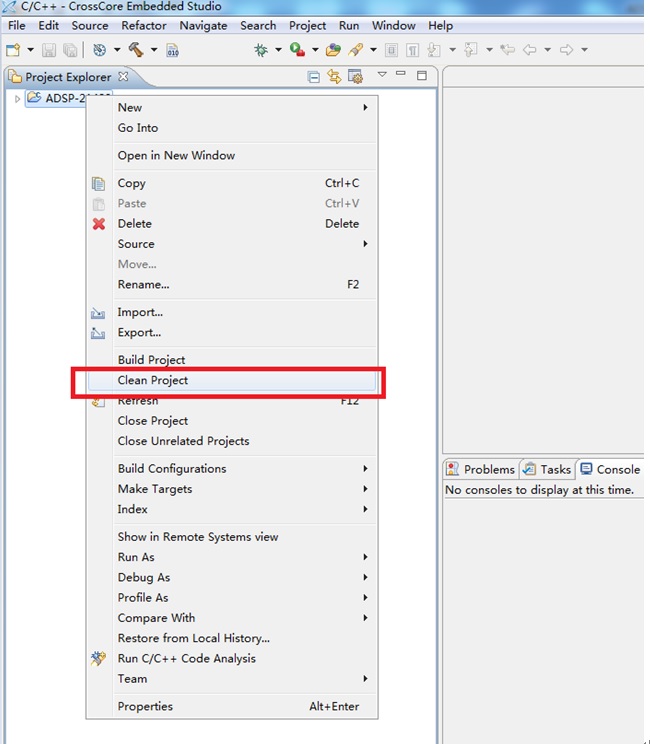Open Make Targets submenu
Screen dimensions: 650x744
(232, 489)
